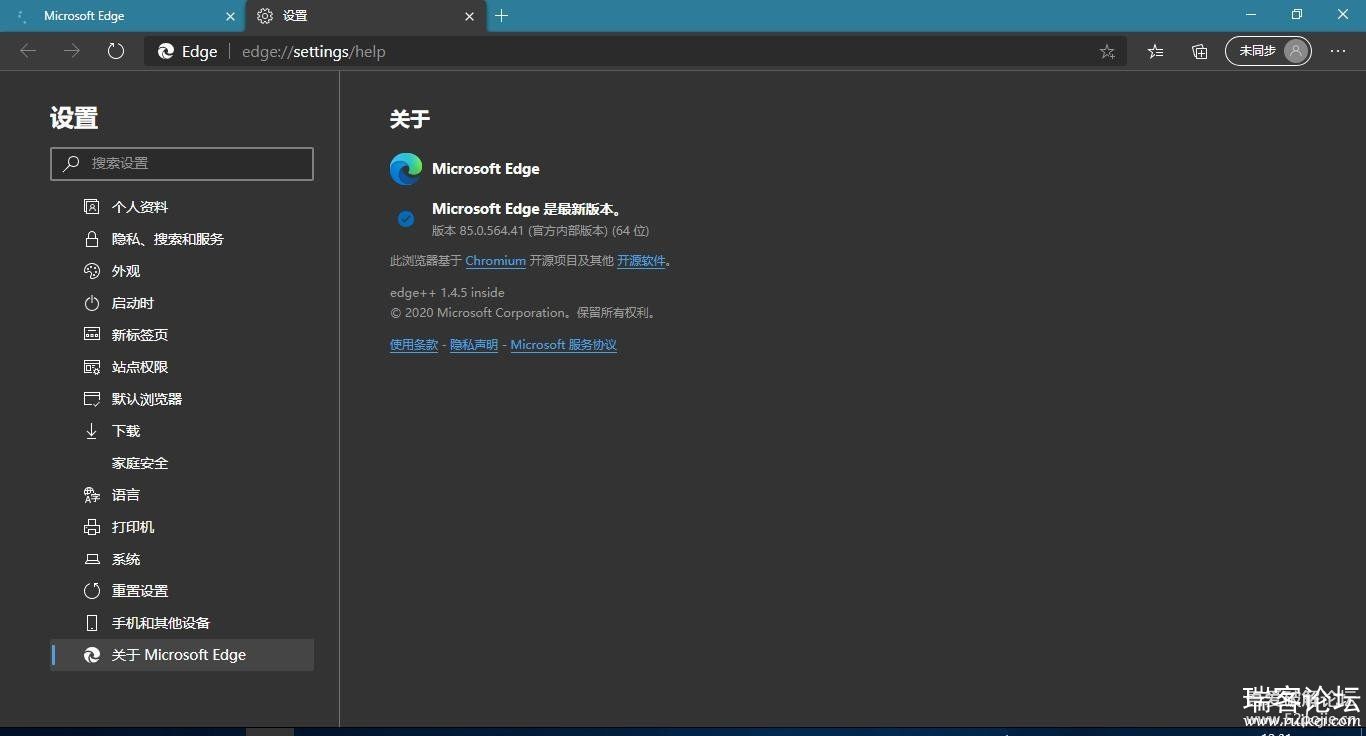Go to 下载 settings
The image size is (1366, 736).
182,431
